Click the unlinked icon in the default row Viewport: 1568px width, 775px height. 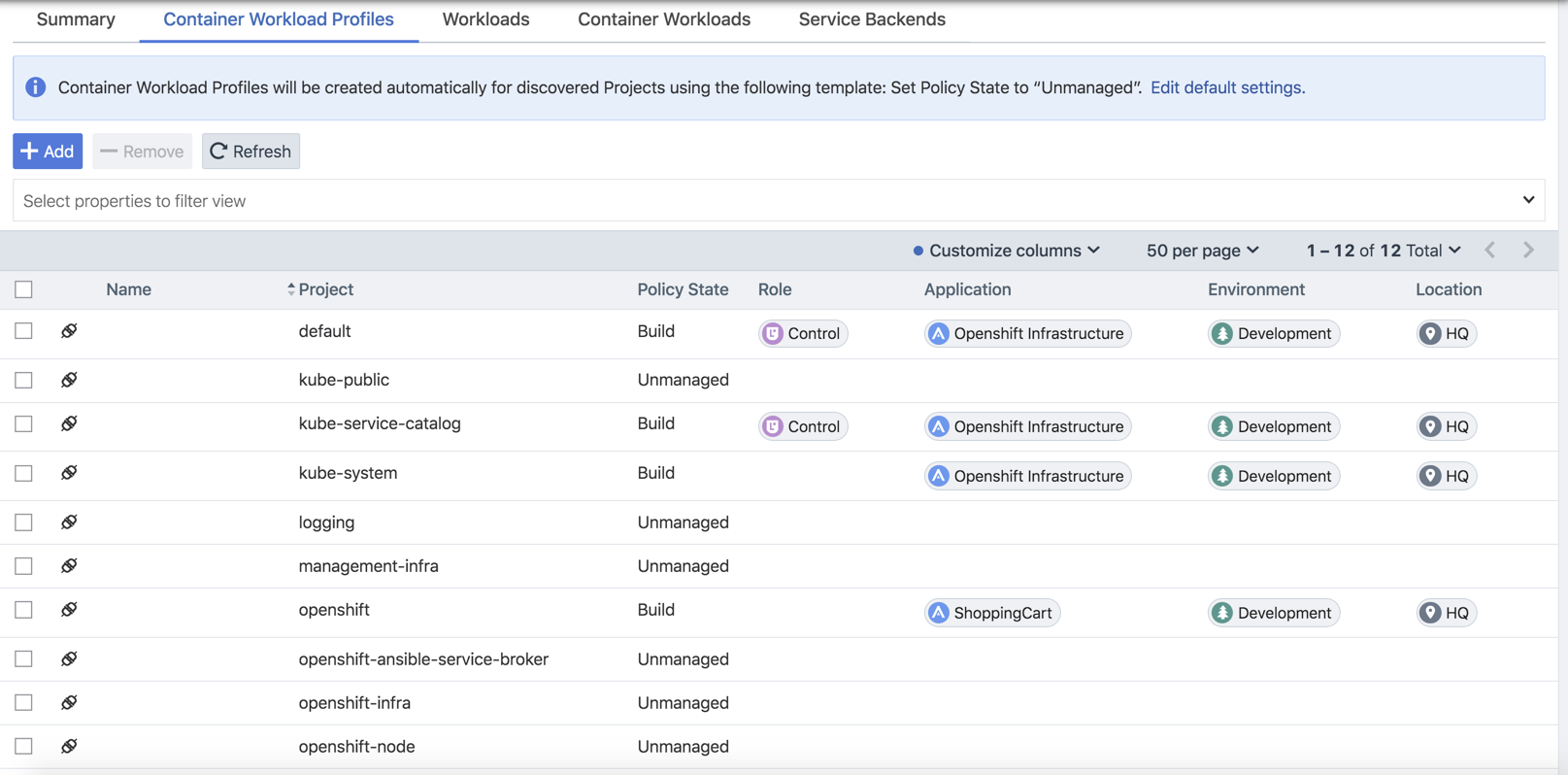coord(69,331)
